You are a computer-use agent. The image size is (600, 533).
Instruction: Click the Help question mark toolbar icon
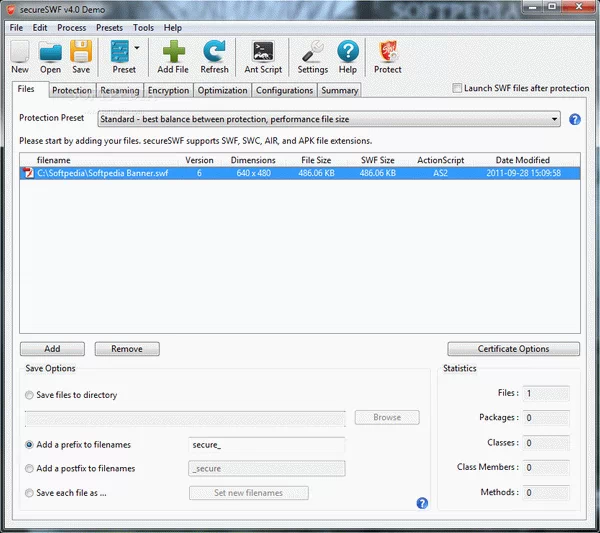coord(348,52)
